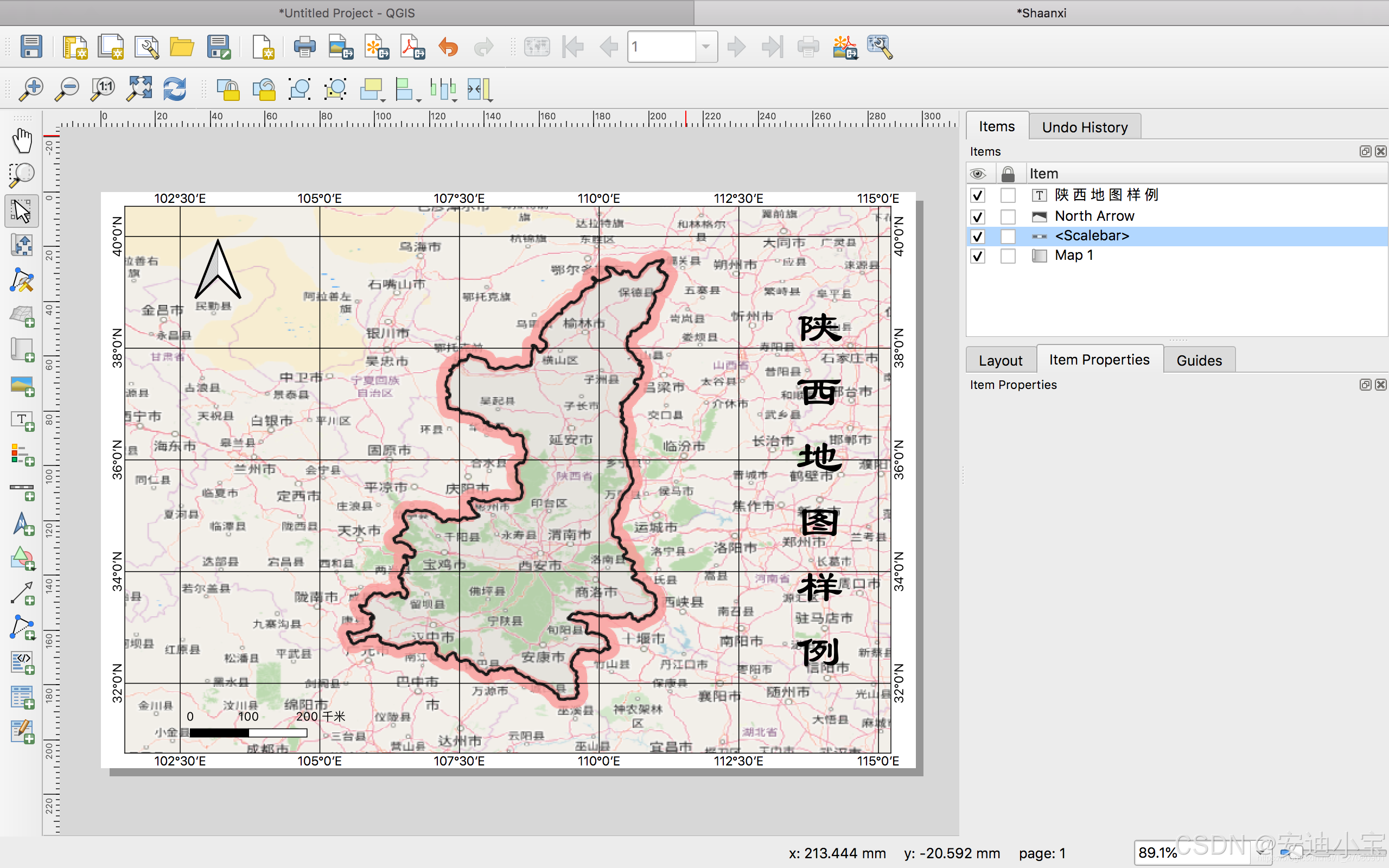Select the Add Label tool
This screenshot has height=868, width=1389.
coord(22,421)
